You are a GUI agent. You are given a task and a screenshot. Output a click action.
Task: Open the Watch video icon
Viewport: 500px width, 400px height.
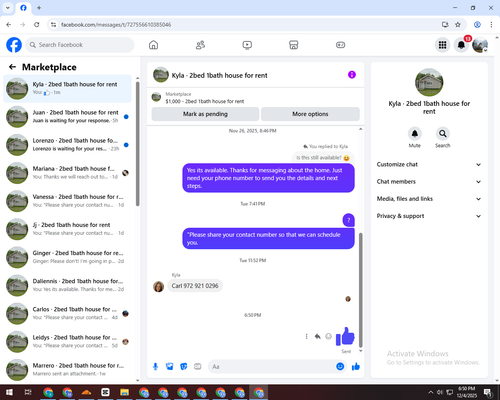tap(247, 45)
